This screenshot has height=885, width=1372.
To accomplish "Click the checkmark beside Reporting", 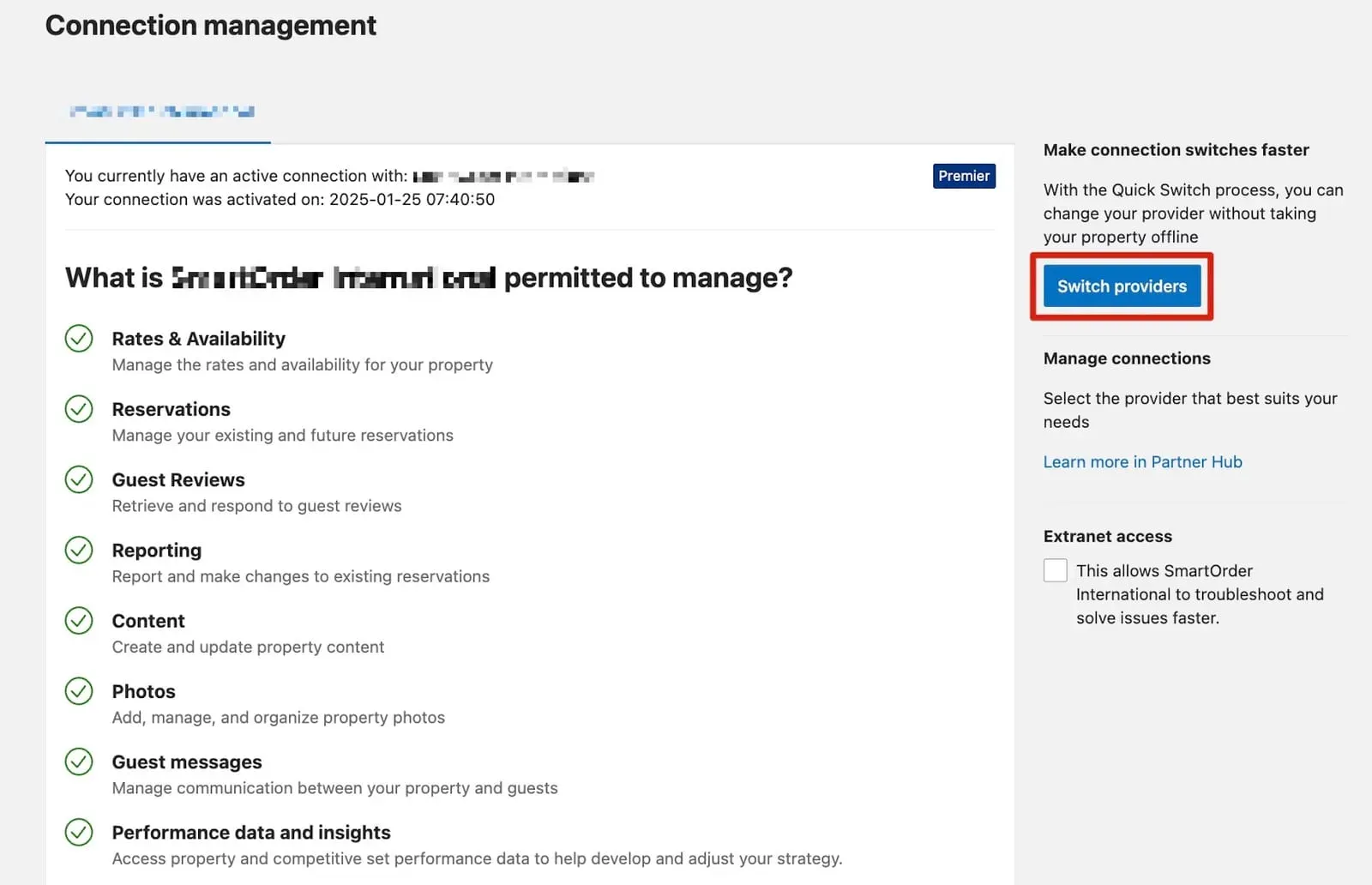I will [78, 550].
